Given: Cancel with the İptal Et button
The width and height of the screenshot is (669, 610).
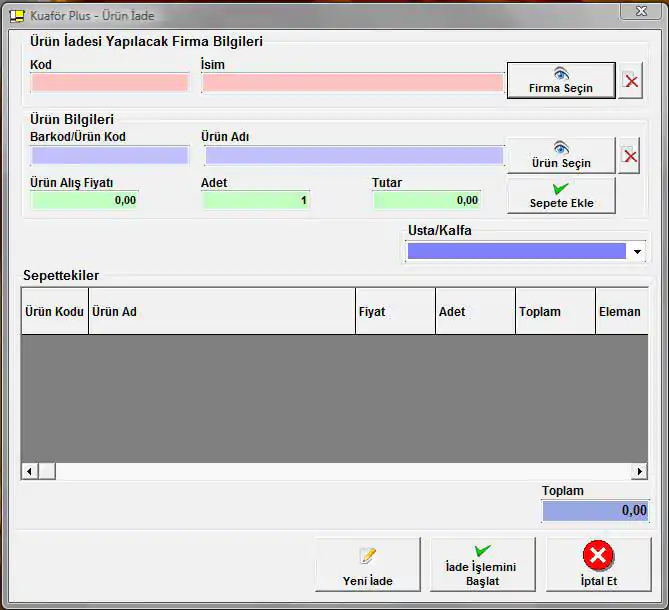Looking at the screenshot, I should (598, 566).
